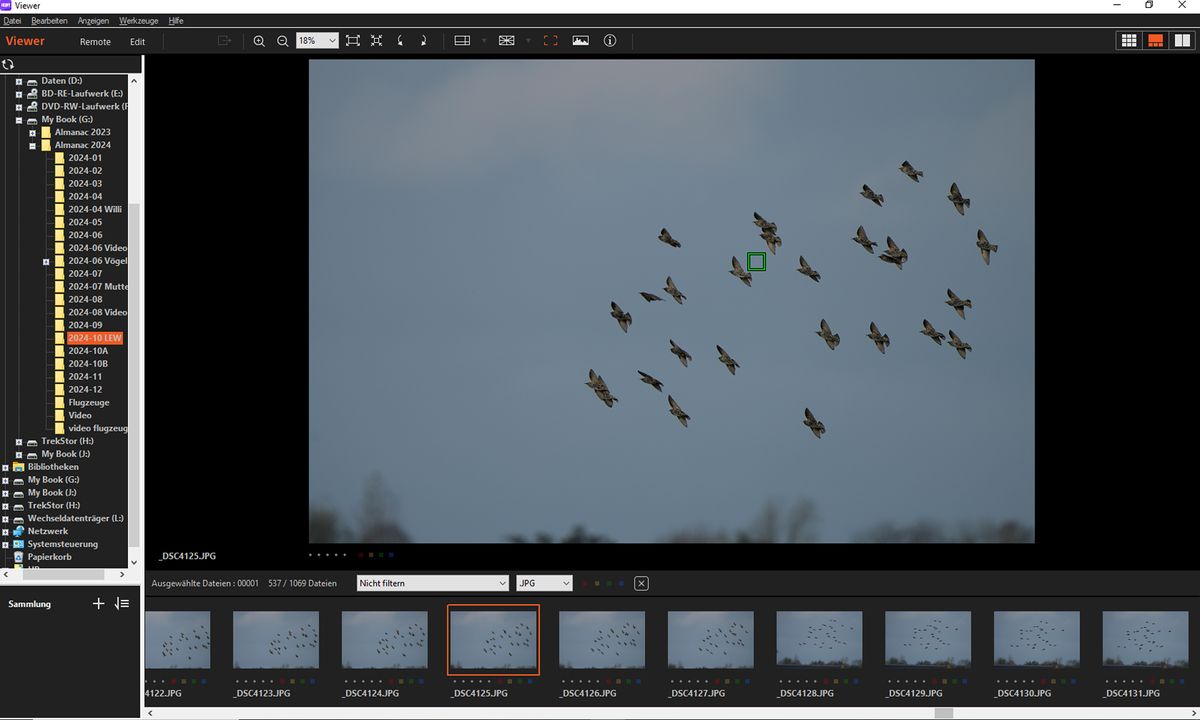Switch to Edit mode
The width and height of the screenshot is (1200, 720).
(137, 42)
